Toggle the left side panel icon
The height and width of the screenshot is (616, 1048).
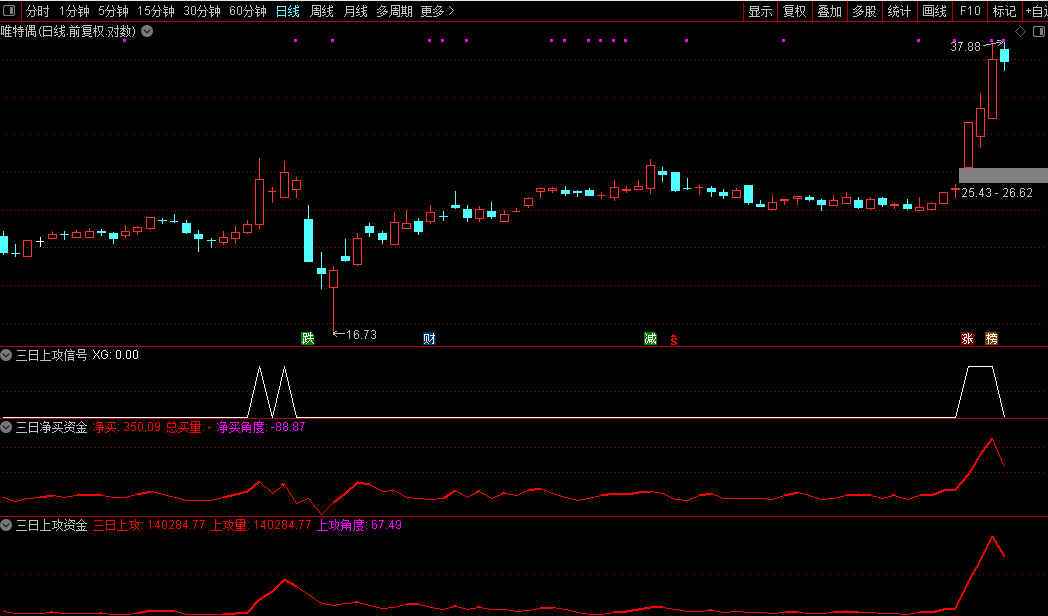pos(9,11)
